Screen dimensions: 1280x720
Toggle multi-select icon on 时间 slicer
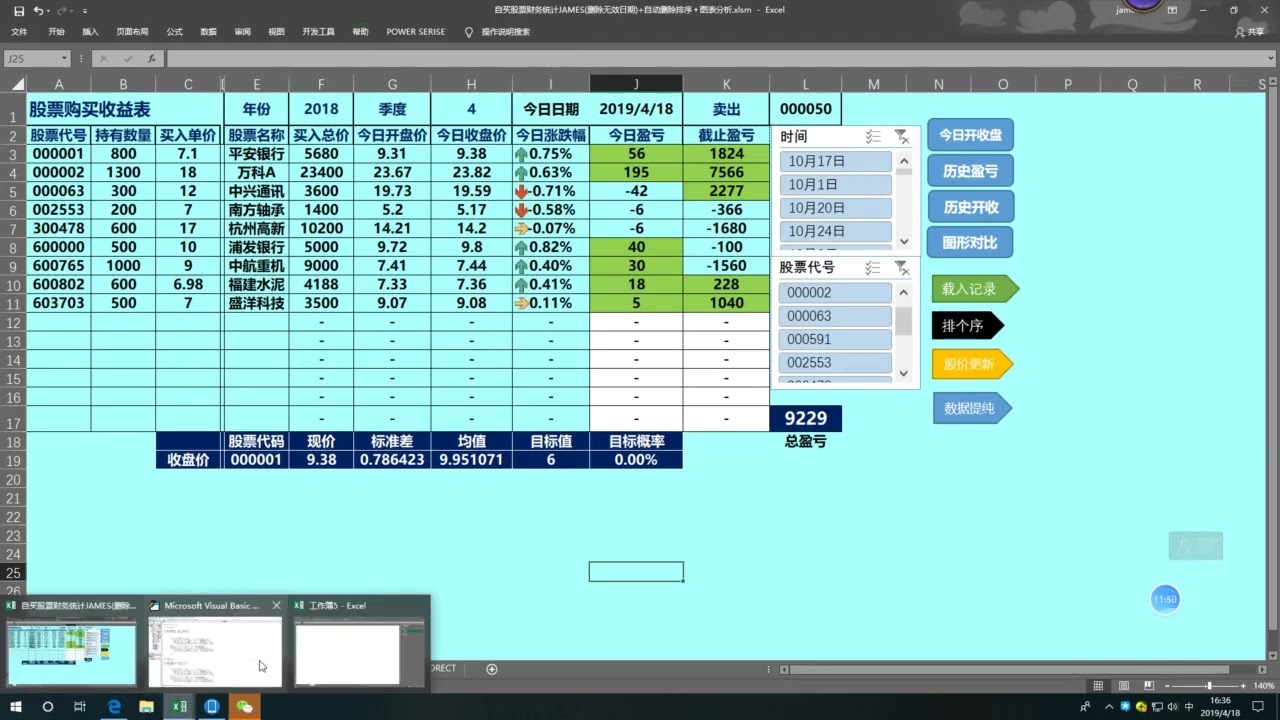[873, 137]
